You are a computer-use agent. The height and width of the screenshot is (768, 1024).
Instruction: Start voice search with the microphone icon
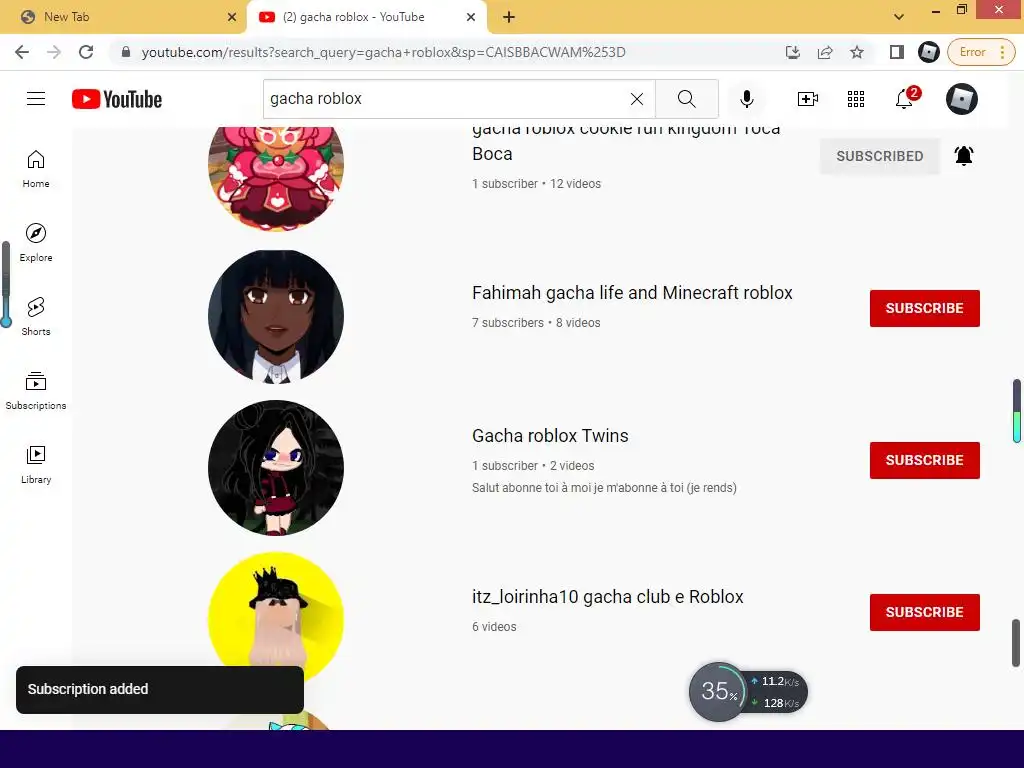[x=746, y=99]
